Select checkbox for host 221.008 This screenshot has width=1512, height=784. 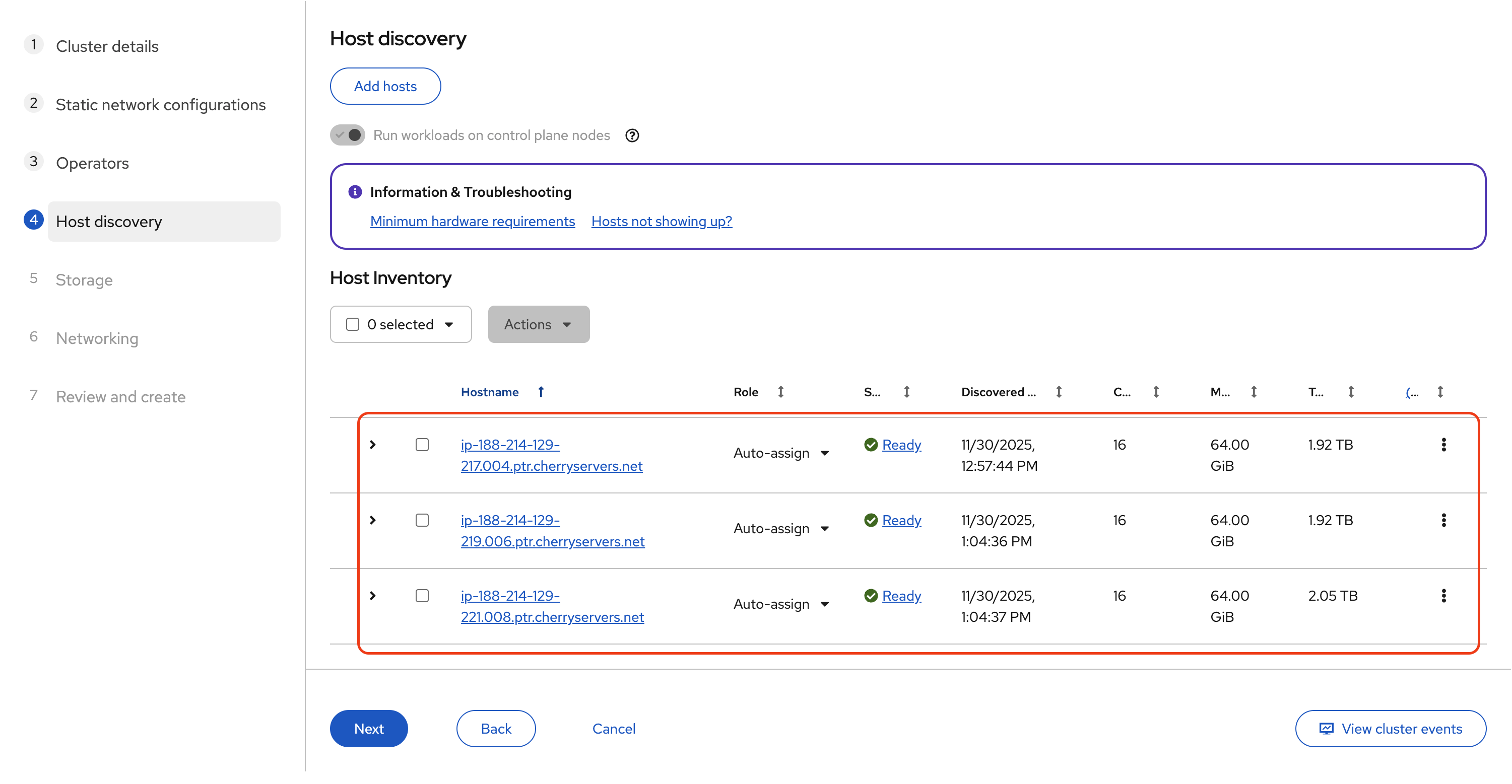422,596
